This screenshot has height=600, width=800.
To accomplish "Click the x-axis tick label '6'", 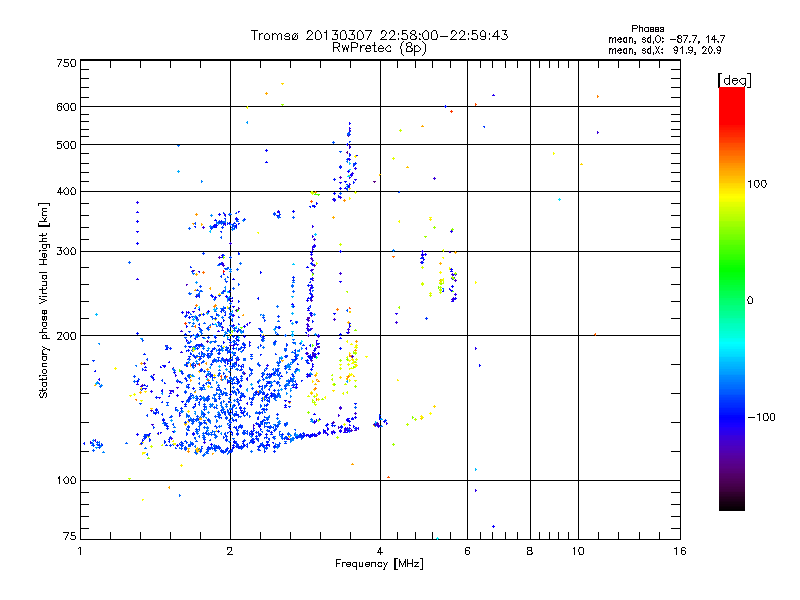I will click(467, 551).
